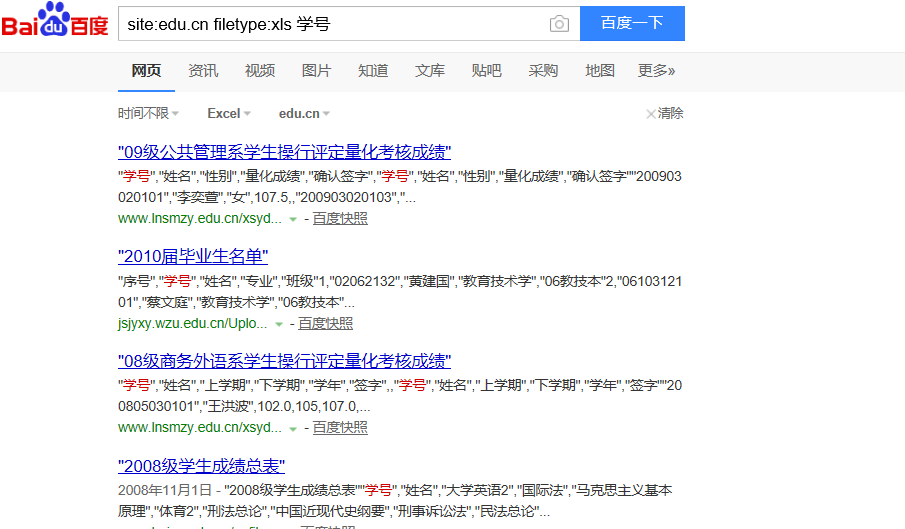Image resolution: width=905 pixels, height=529 pixels.
Task: Open the 知道 tab
Action: [373, 71]
